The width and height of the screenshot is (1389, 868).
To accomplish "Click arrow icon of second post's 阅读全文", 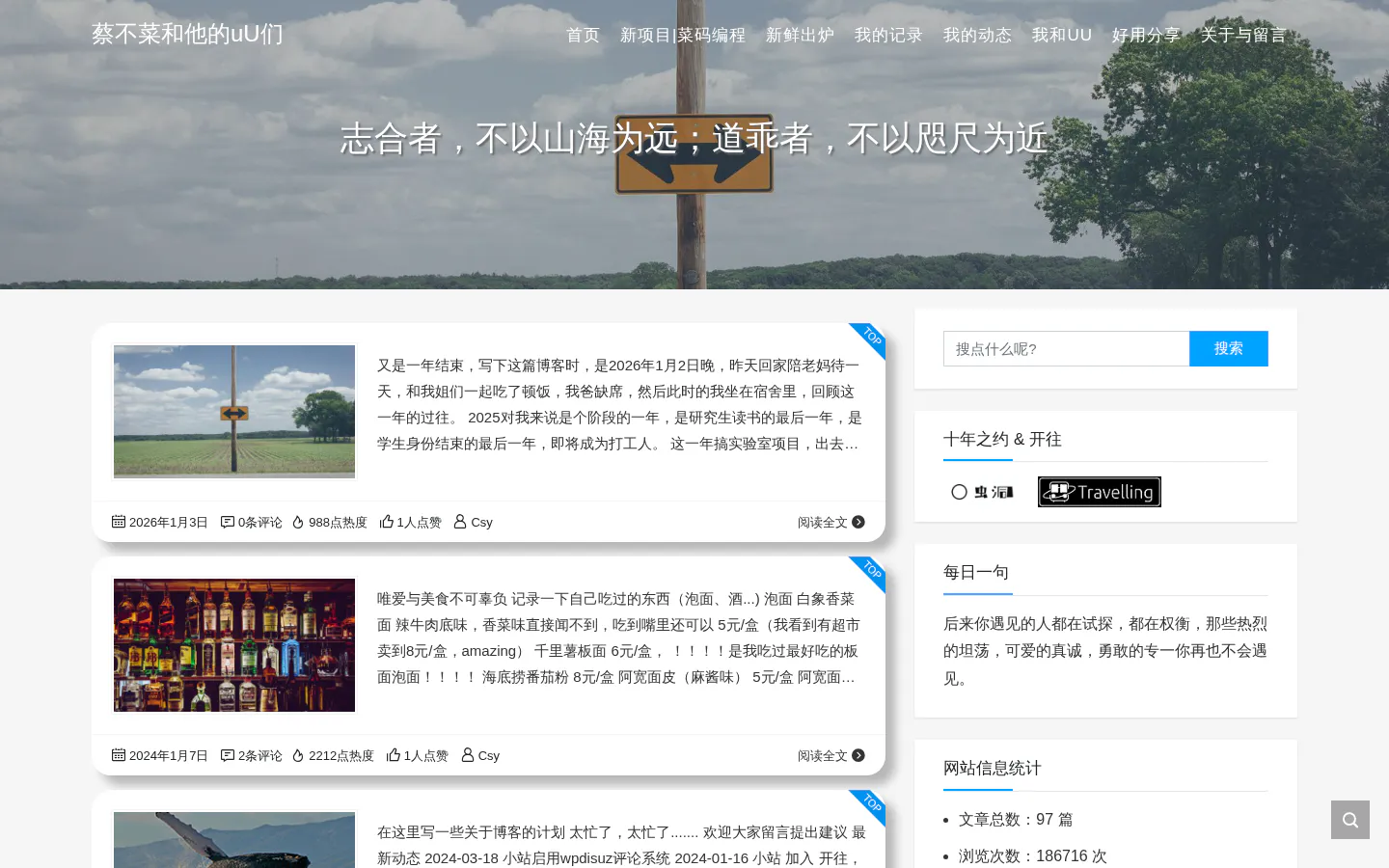I will (858, 756).
